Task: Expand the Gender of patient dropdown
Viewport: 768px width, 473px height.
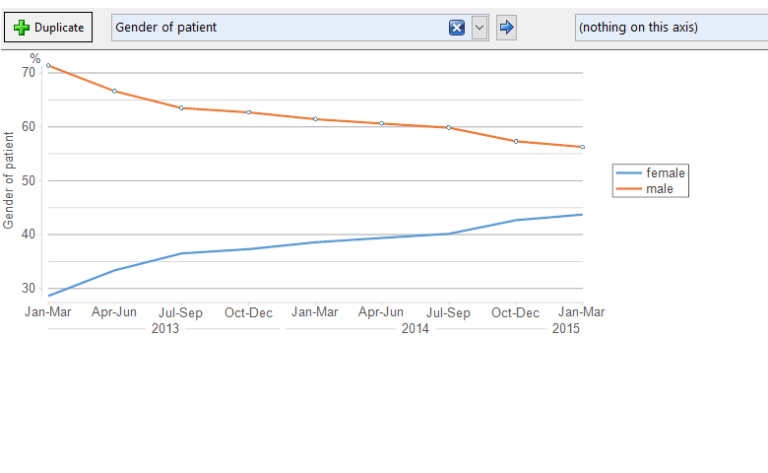Action: point(480,27)
